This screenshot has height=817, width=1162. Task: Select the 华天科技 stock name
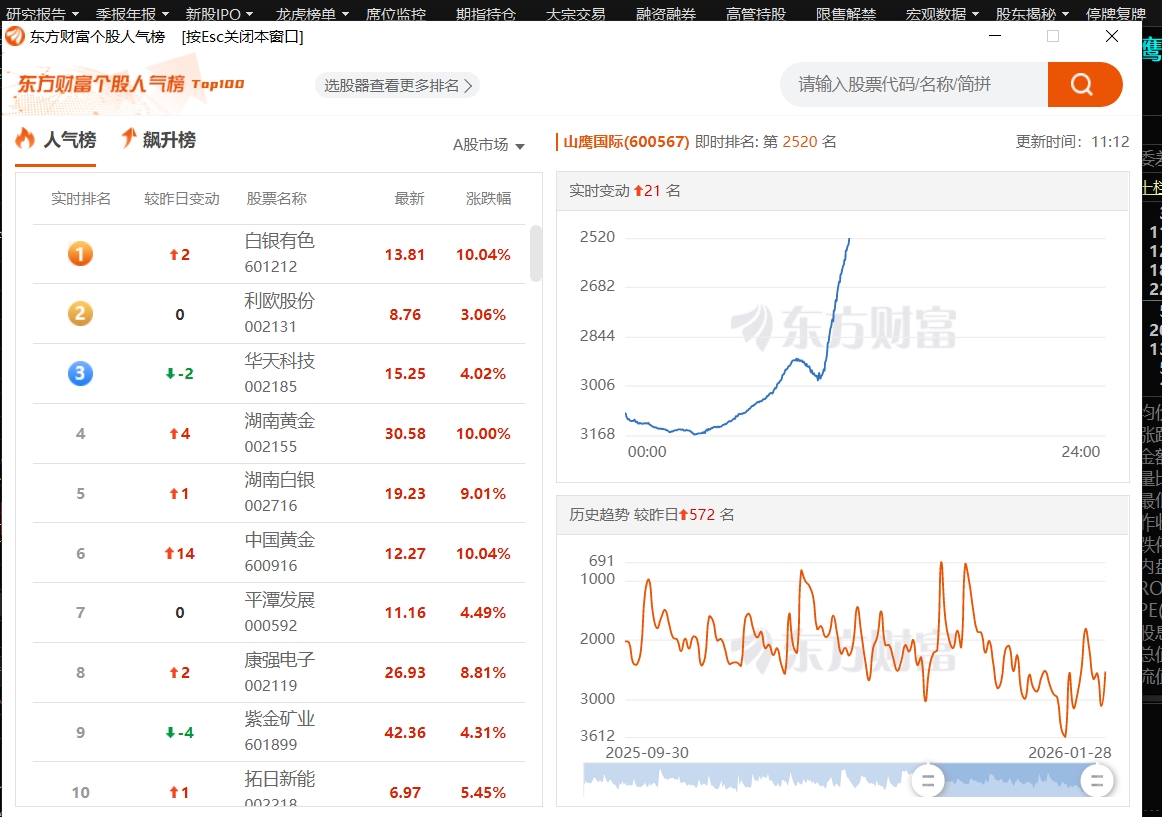pyautogui.click(x=279, y=361)
